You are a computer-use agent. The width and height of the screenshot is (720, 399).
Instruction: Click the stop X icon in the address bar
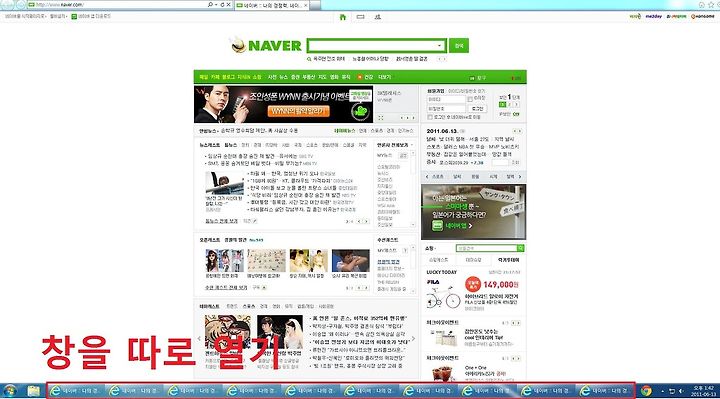point(228,5)
